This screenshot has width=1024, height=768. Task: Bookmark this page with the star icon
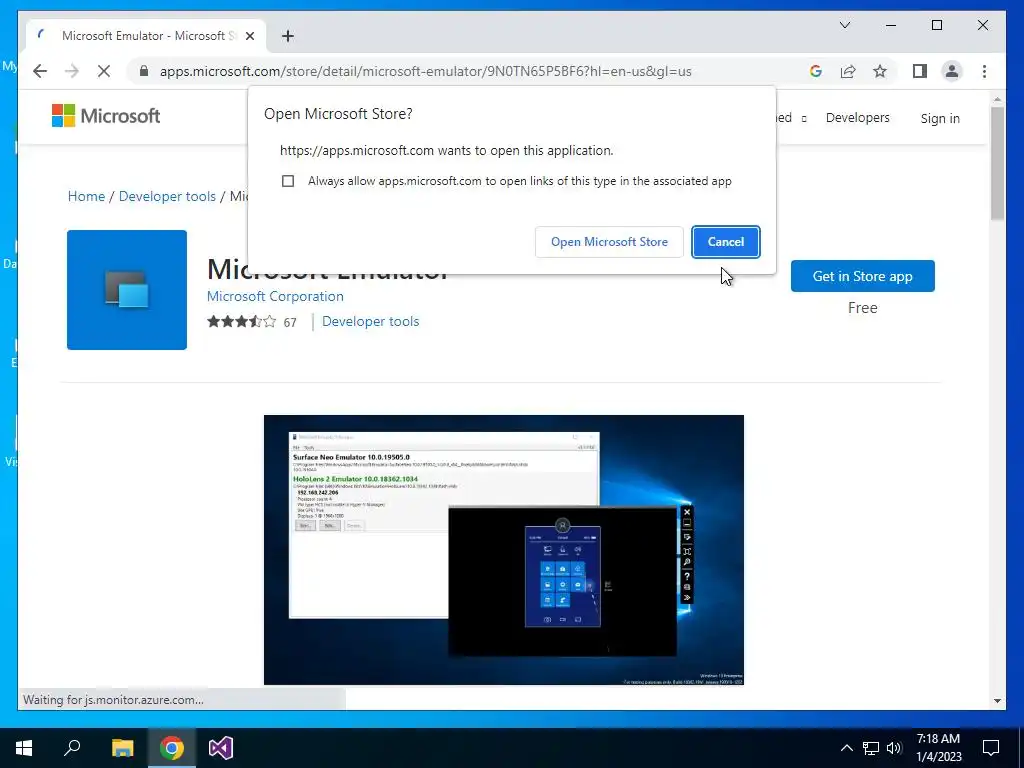[x=880, y=71]
